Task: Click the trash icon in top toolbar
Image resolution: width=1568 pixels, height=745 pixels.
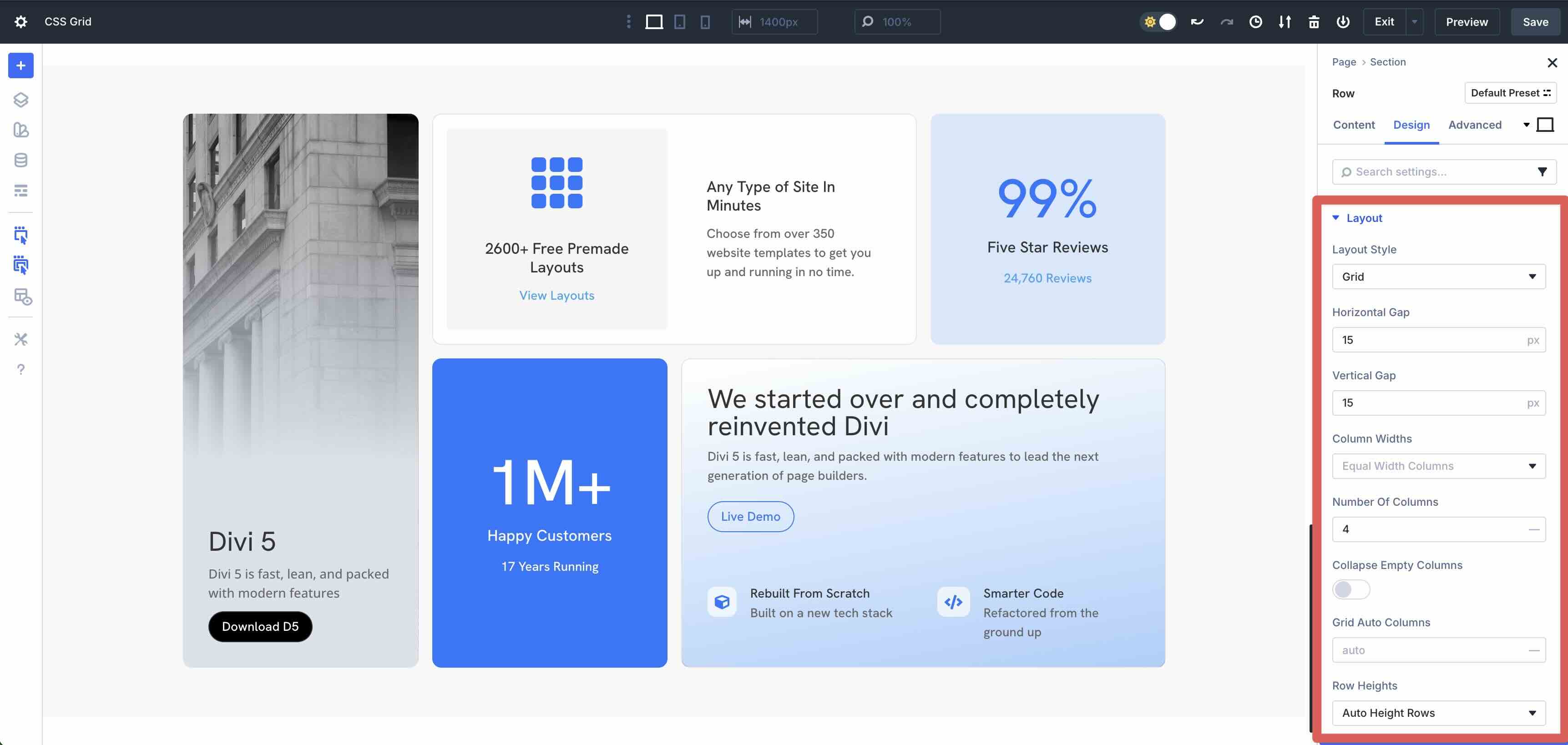Action: (x=1314, y=21)
